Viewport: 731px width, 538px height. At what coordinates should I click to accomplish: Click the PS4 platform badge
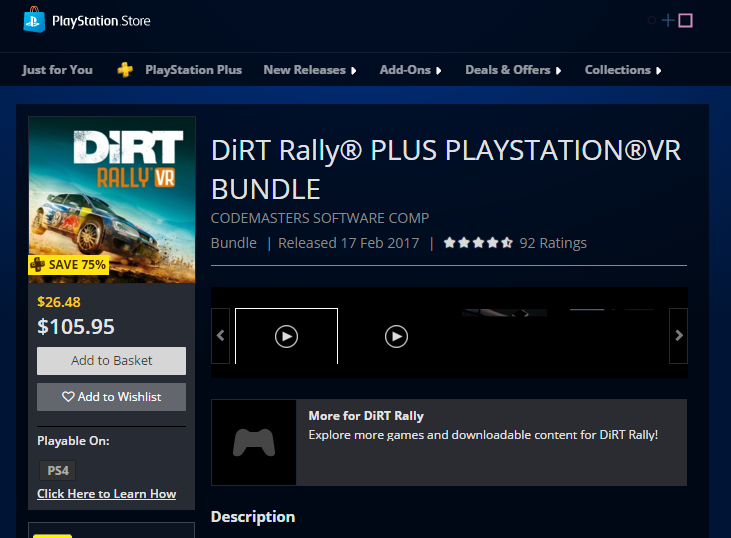[58, 470]
